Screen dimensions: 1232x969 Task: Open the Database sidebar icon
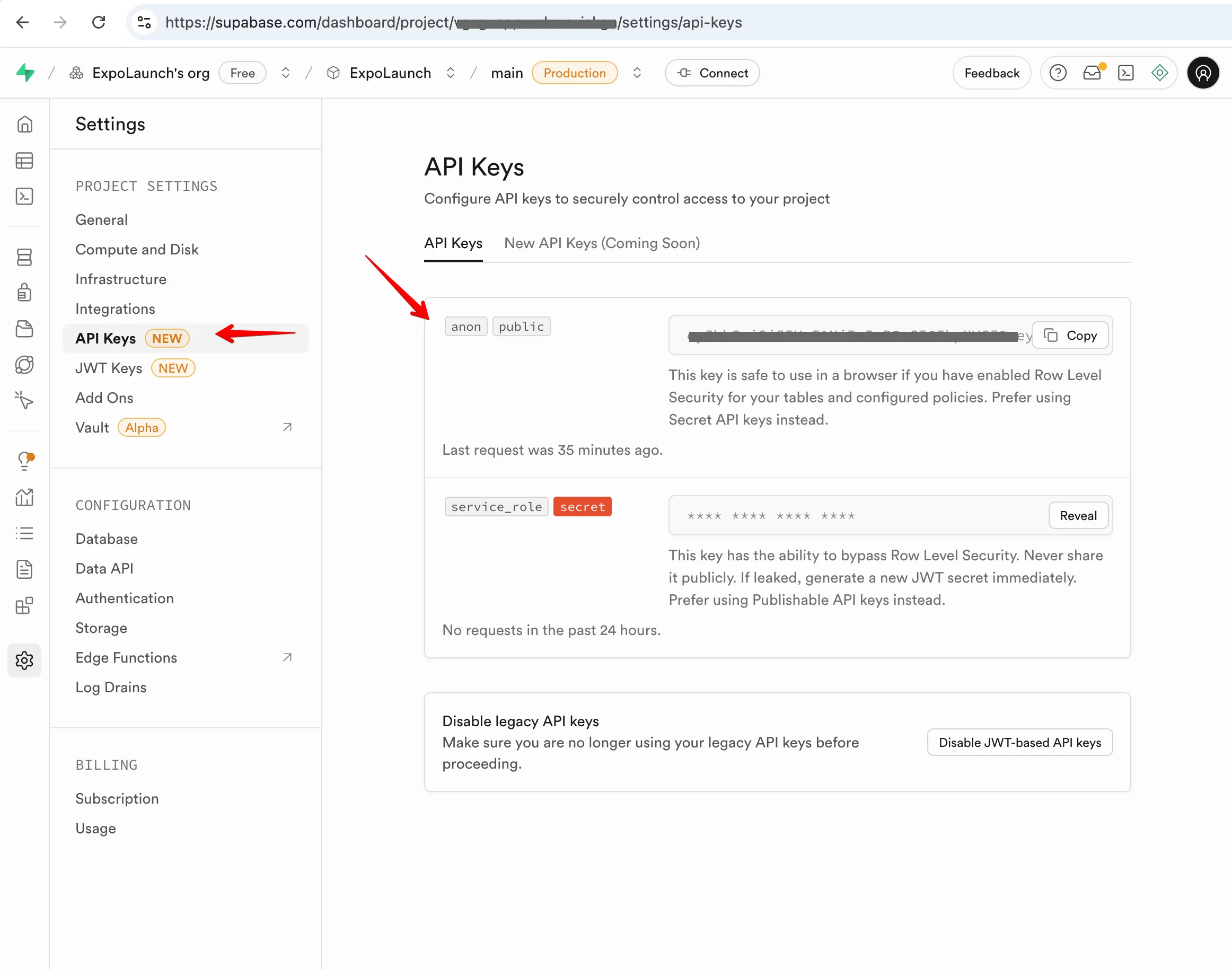click(x=24, y=258)
